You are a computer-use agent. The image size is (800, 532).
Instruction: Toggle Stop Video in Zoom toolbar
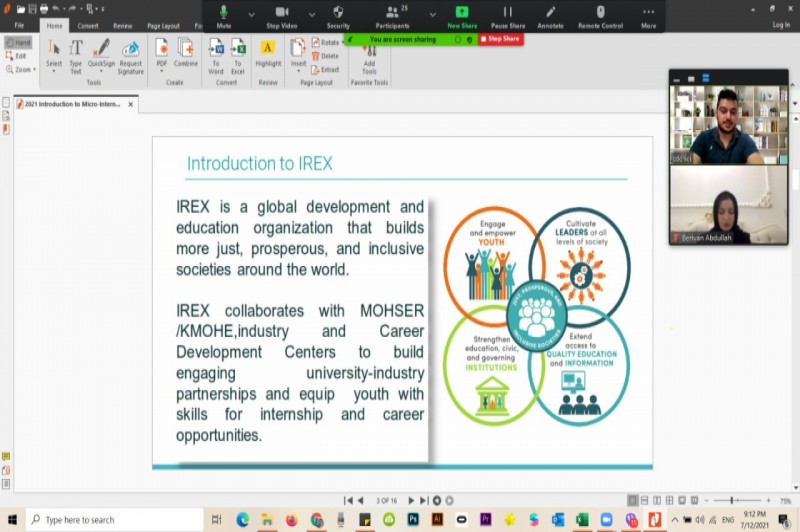pyautogui.click(x=281, y=15)
